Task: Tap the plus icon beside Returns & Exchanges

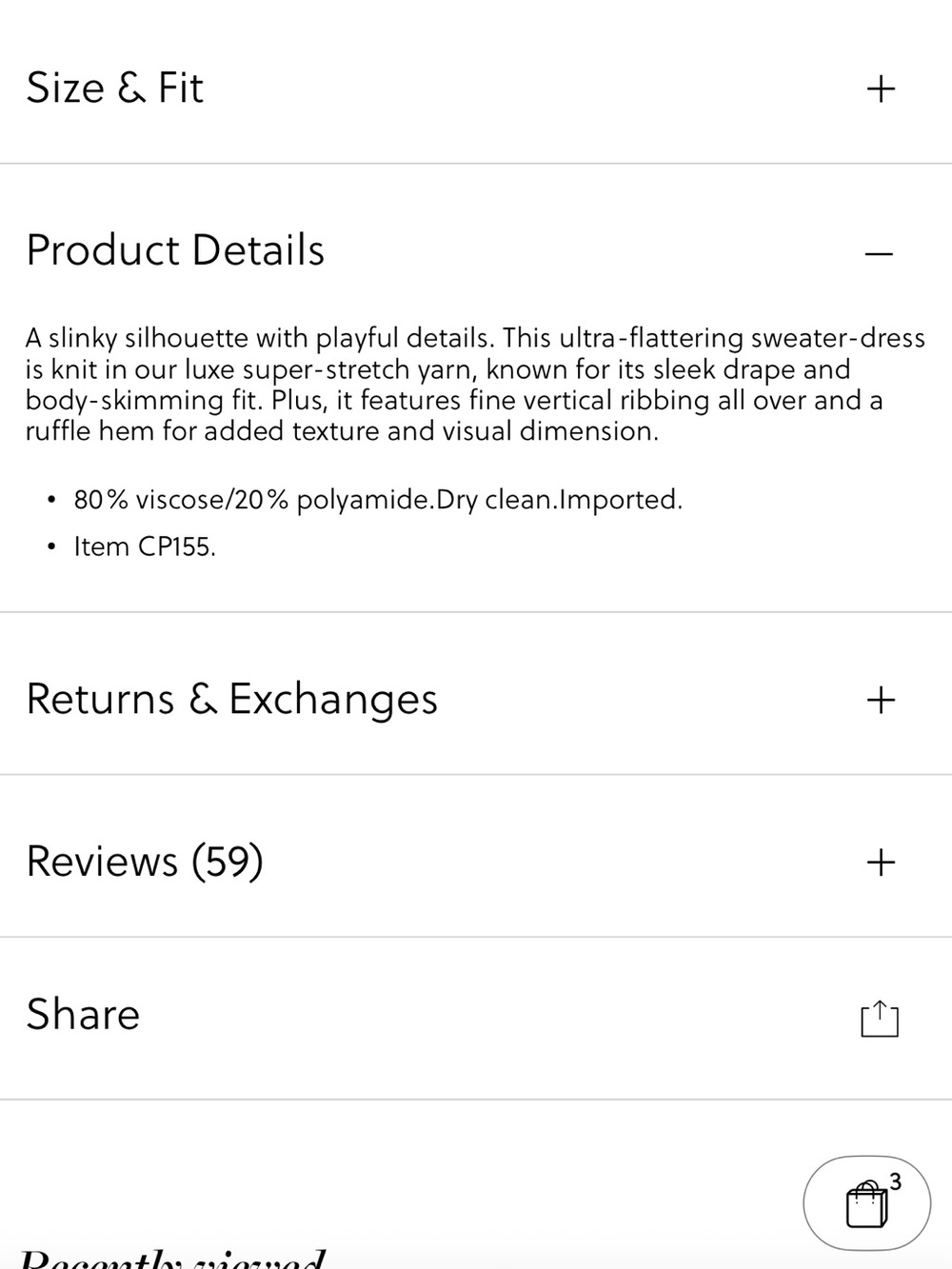Action: coord(881,700)
